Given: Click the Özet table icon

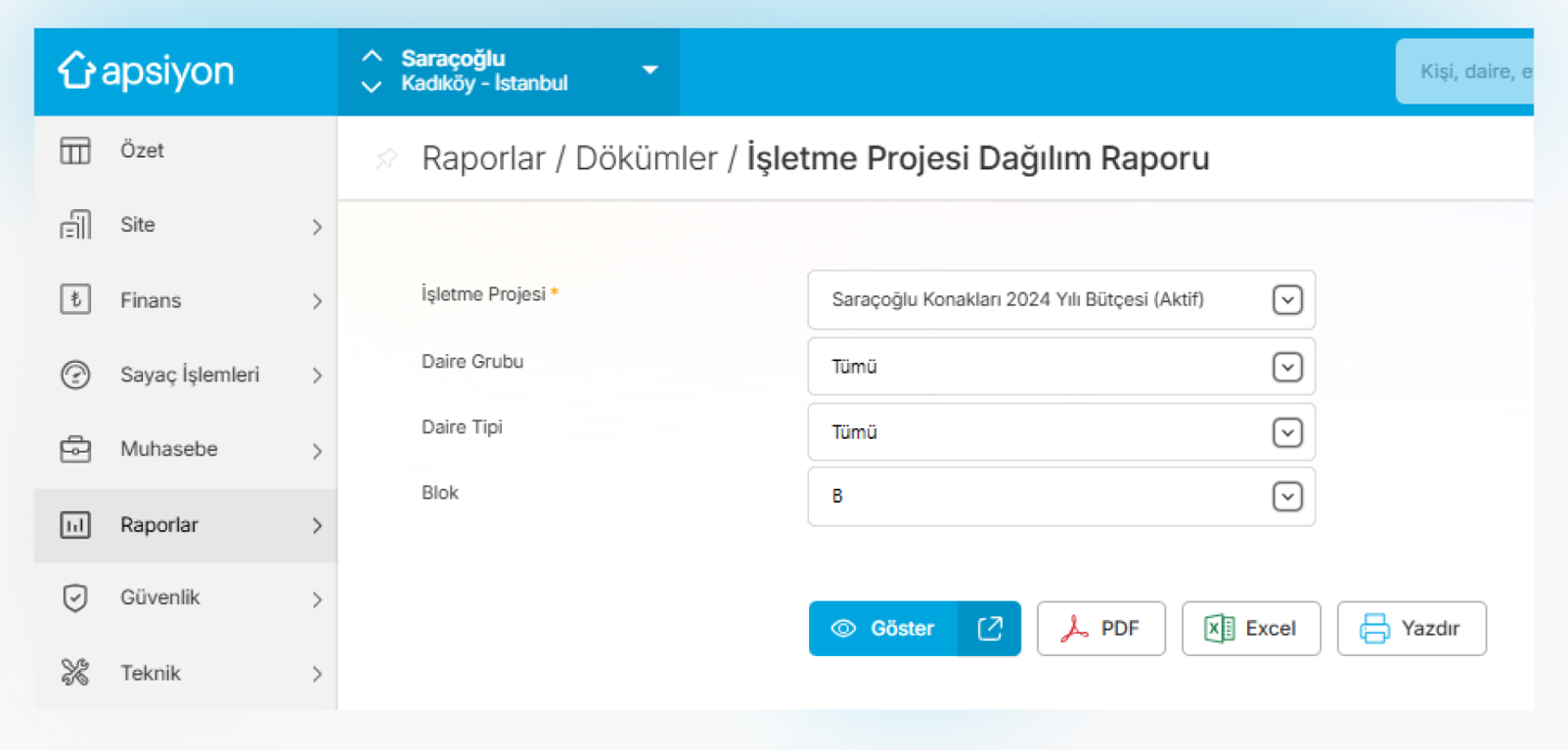Looking at the screenshot, I should 75,151.
